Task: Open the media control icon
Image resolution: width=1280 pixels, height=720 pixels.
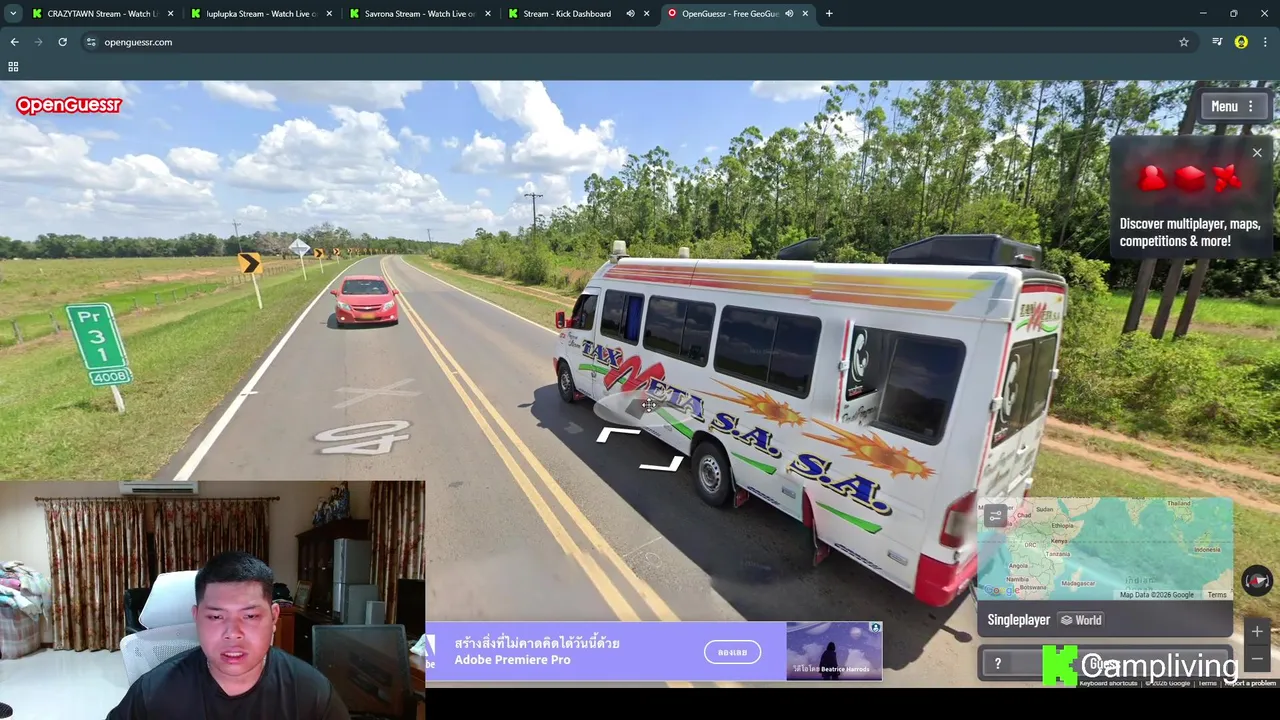Action: 1217,42
